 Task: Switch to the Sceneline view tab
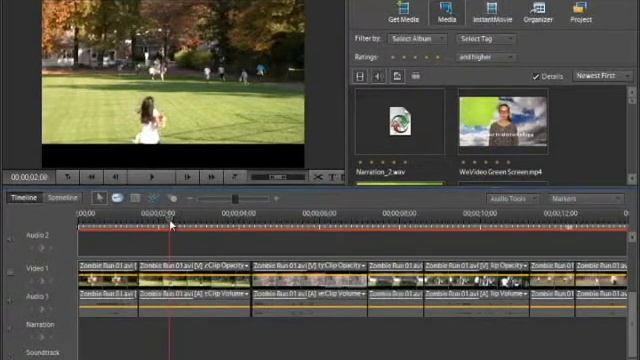pyautogui.click(x=62, y=198)
